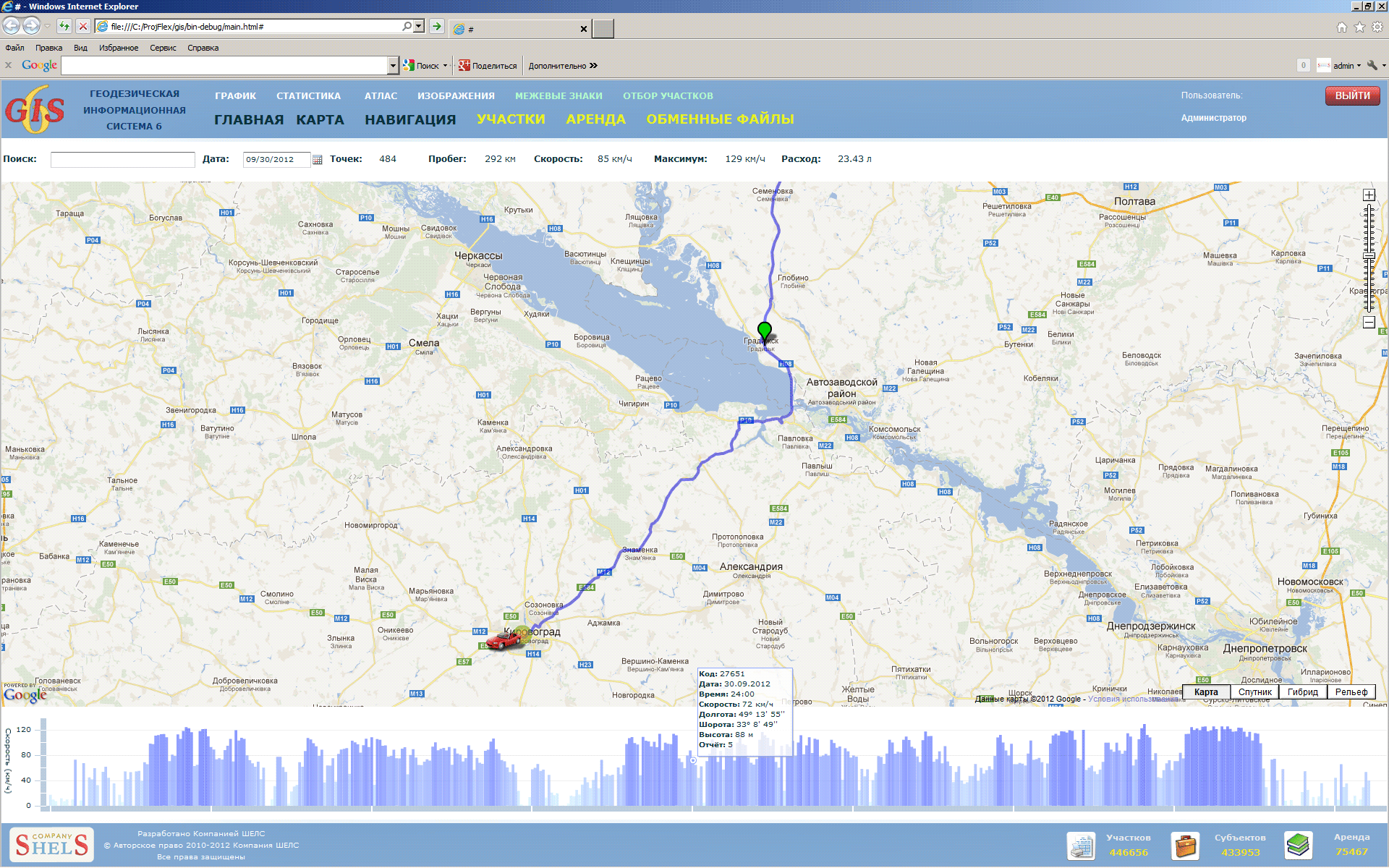Zoom in with the map plus button
Screen dimensions: 1389x868
click(1369, 195)
